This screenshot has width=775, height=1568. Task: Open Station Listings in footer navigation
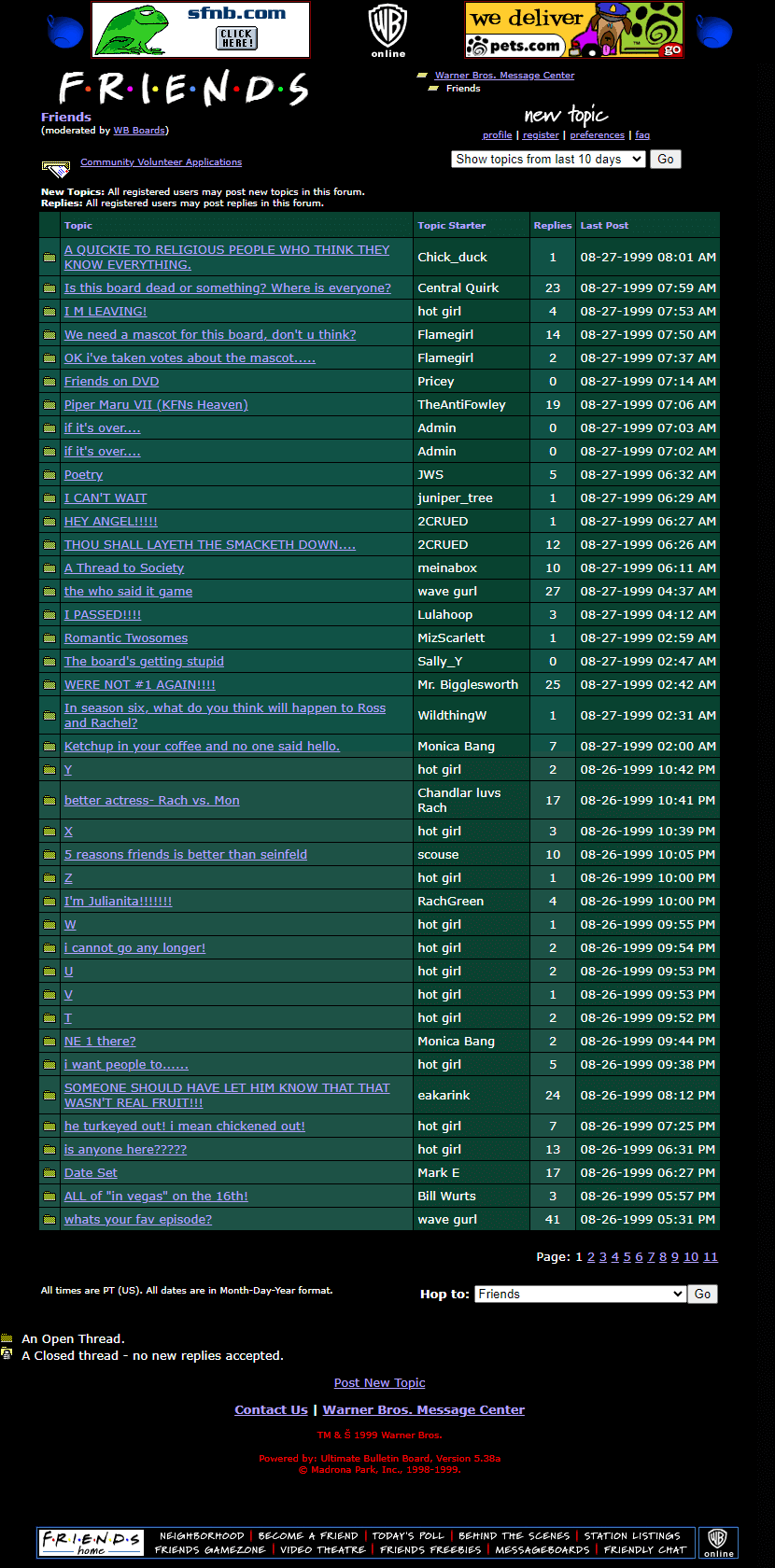pyautogui.click(x=632, y=1535)
